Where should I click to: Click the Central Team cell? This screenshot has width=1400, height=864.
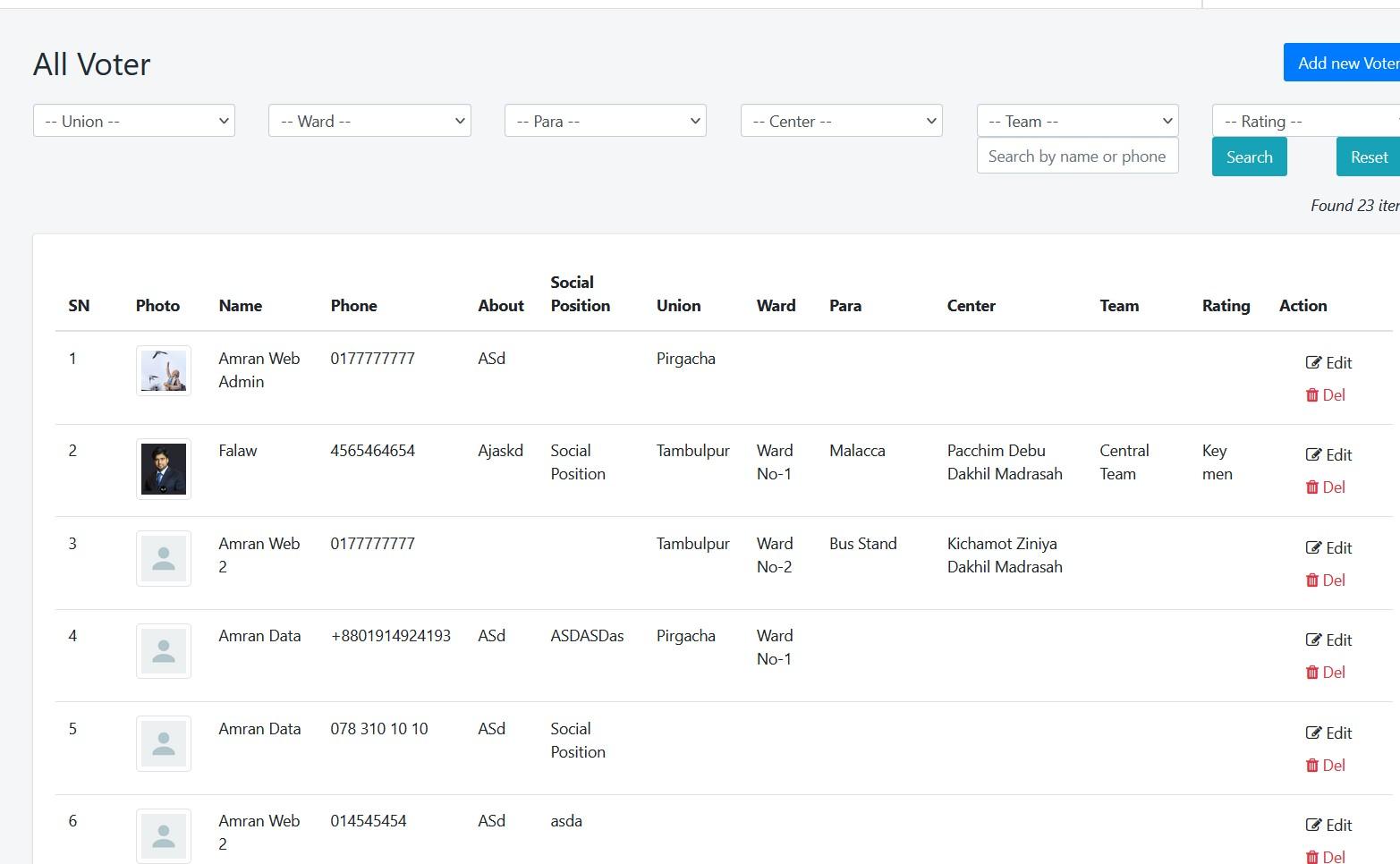coord(1124,462)
